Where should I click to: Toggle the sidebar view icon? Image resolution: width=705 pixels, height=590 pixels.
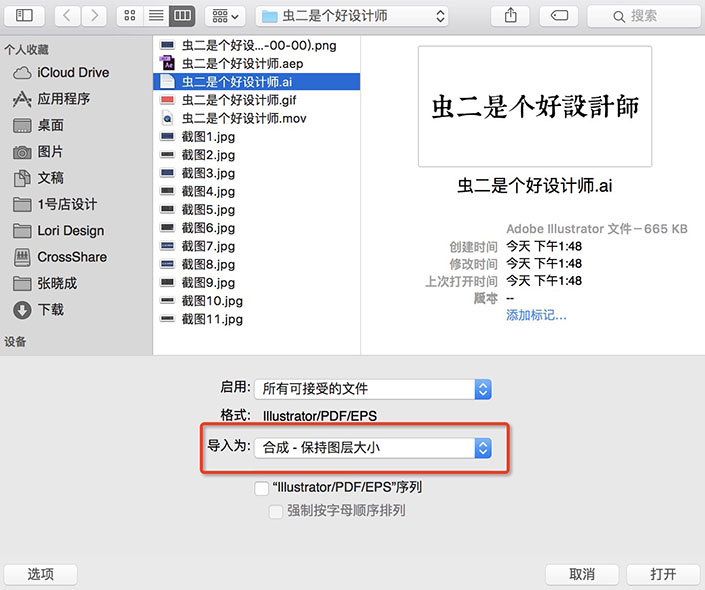[x=24, y=16]
